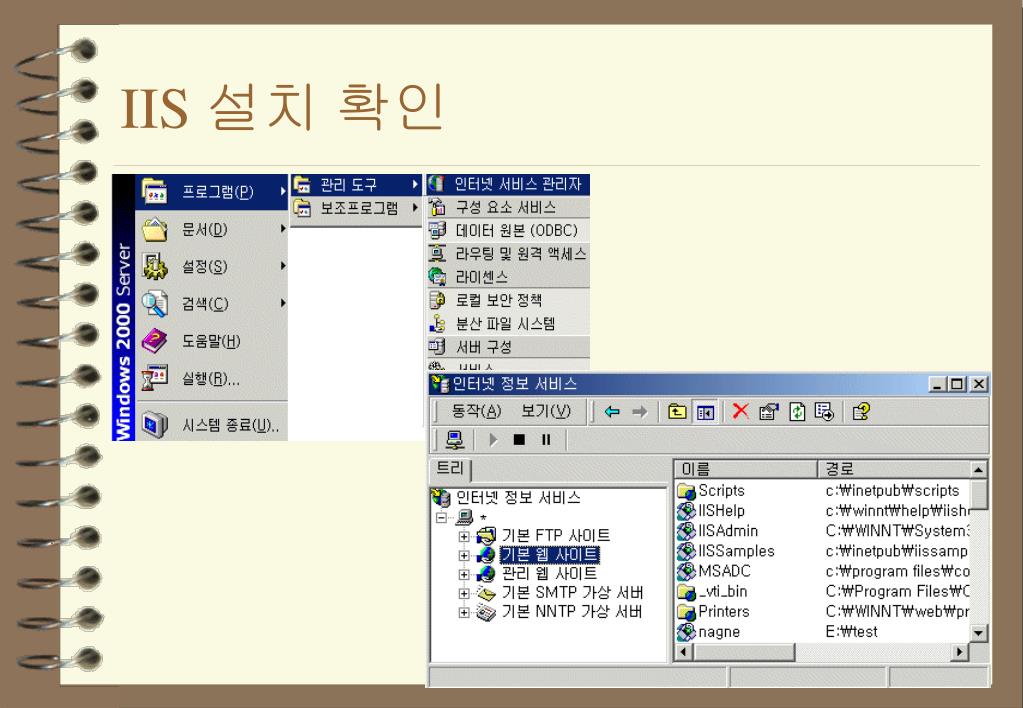1023x708 pixels.
Task: Open 프로그램(P) in Start menu
Action: tap(212, 192)
